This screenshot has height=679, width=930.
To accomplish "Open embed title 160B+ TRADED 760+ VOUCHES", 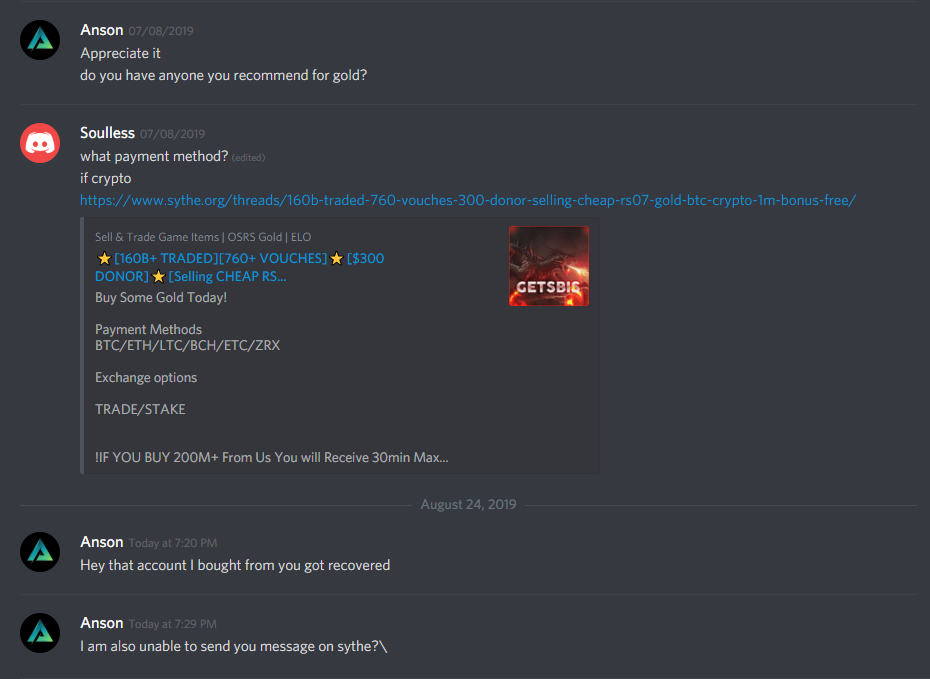I will tap(240, 267).
